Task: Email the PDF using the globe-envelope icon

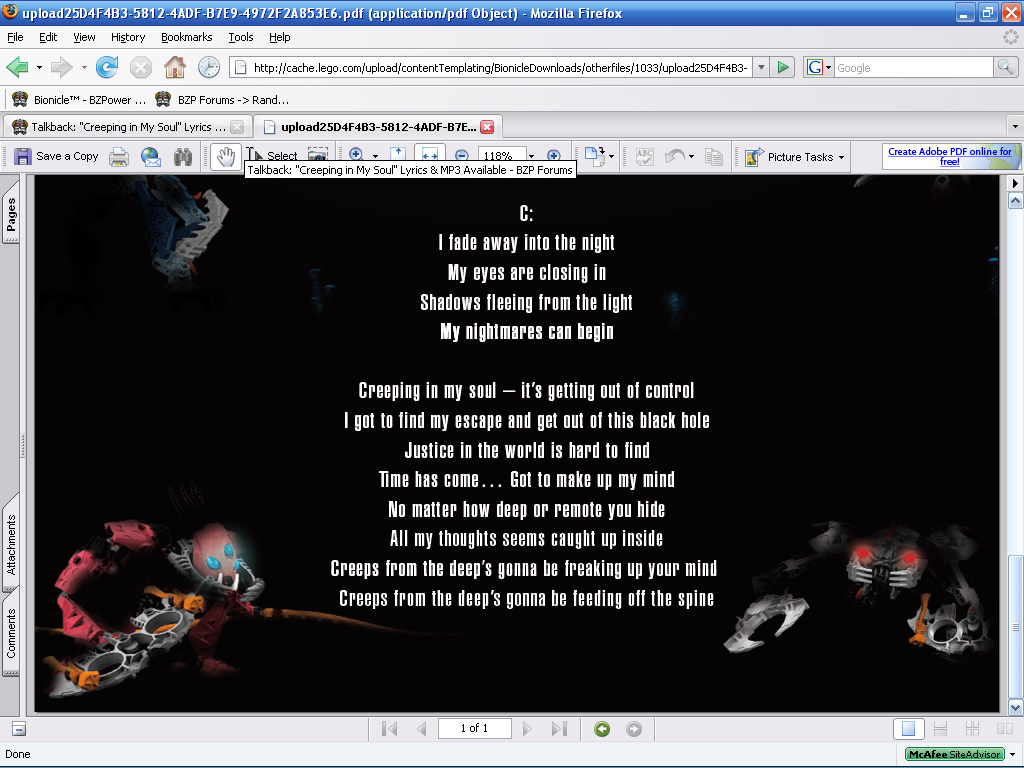Action: point(151,157)
